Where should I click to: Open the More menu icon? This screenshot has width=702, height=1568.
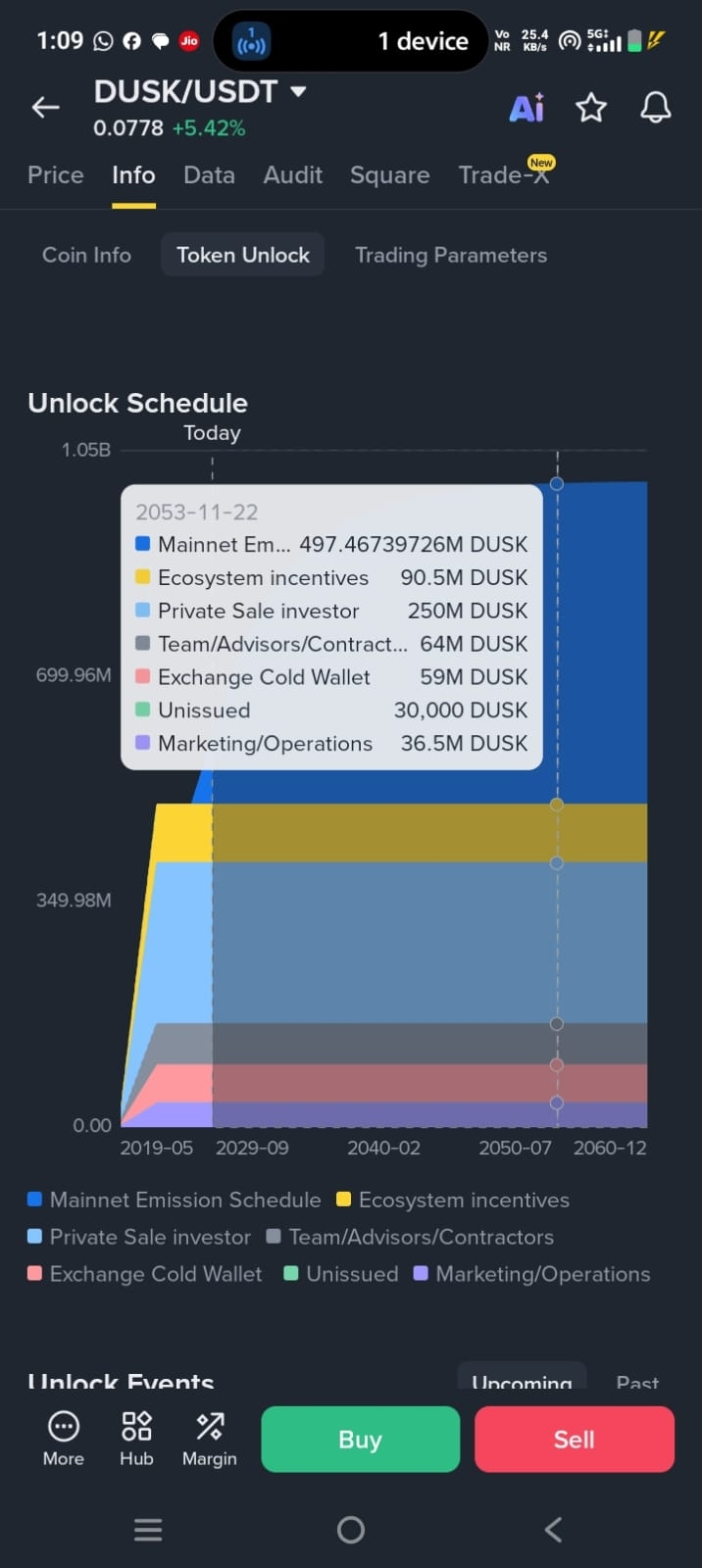click(x=64, y=1426)
